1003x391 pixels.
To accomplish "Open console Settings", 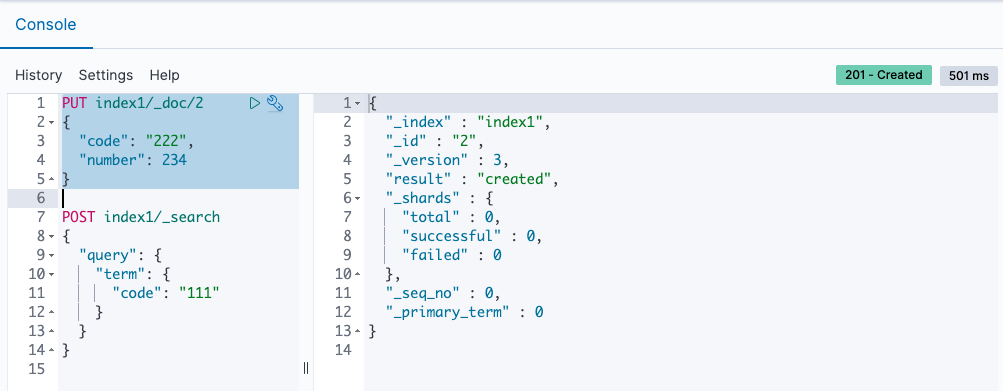I will pos(106,75).
